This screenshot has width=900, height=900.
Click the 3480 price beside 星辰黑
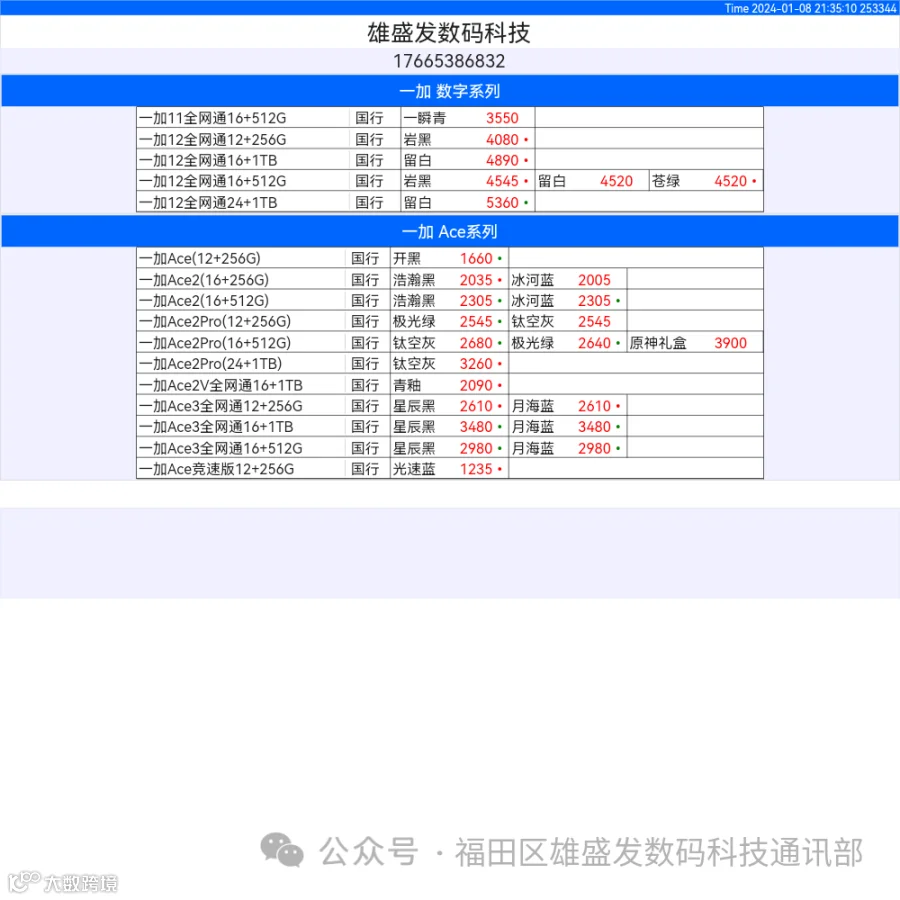[476, 427]
